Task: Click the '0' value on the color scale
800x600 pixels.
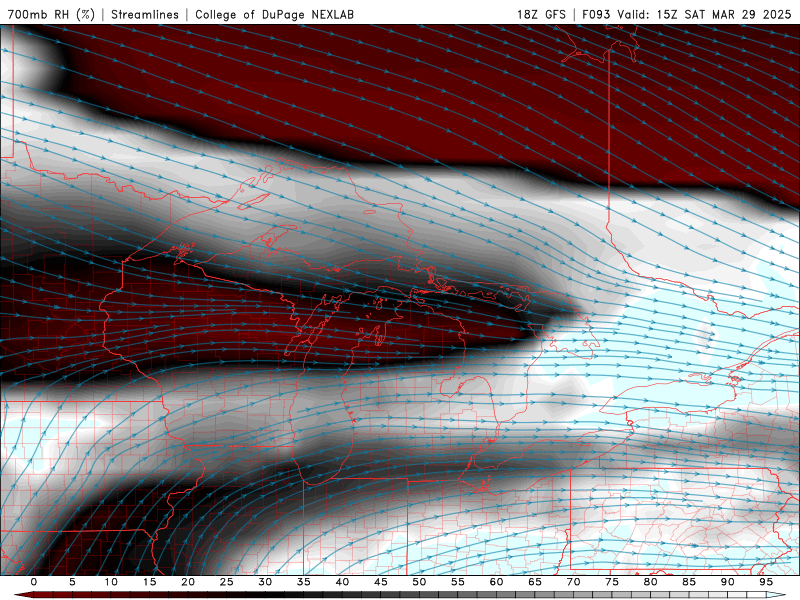Action: 34,582
